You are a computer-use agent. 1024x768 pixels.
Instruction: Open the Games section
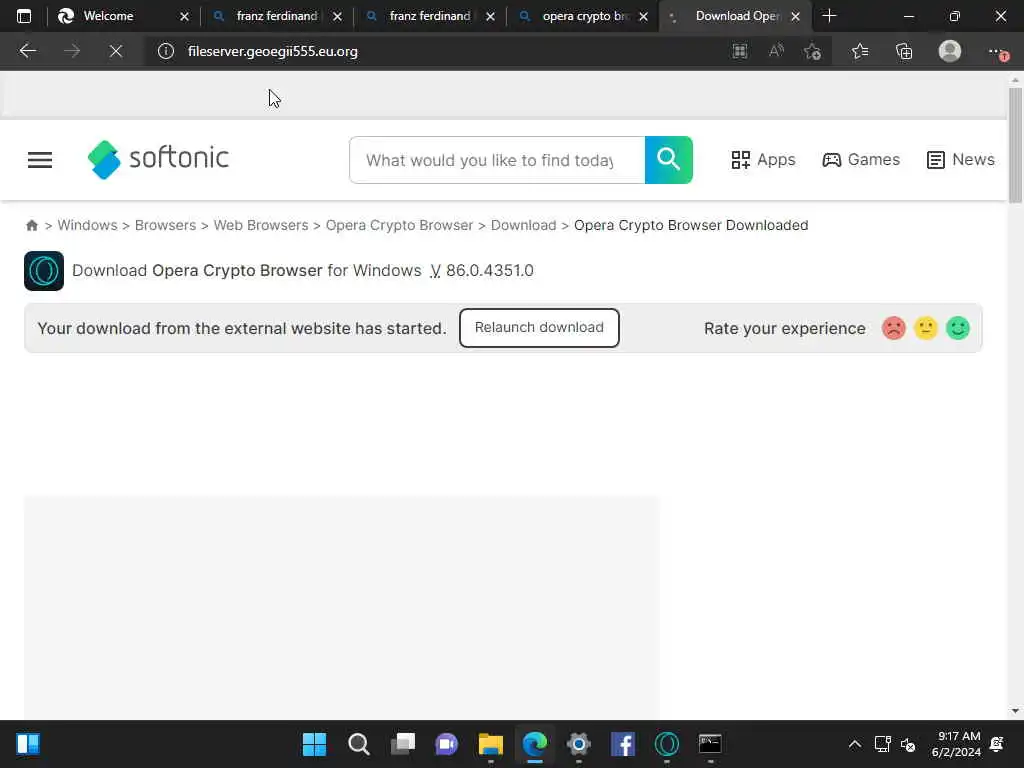861,160
